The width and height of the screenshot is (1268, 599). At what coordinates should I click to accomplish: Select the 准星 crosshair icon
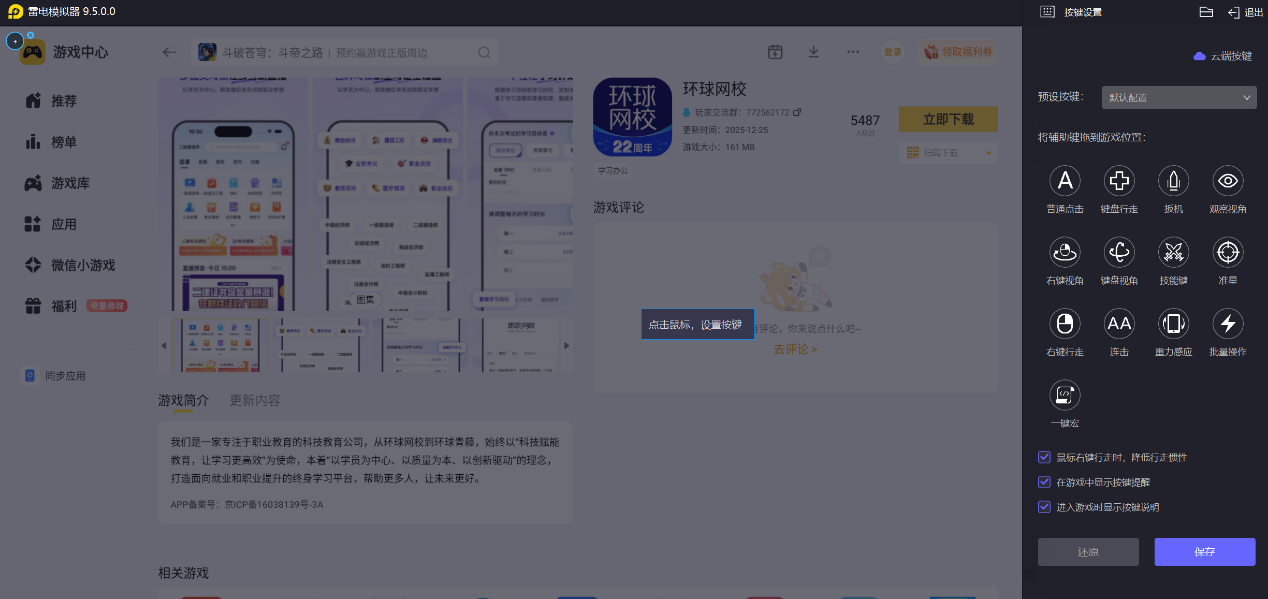click(x=1228, y=252)
